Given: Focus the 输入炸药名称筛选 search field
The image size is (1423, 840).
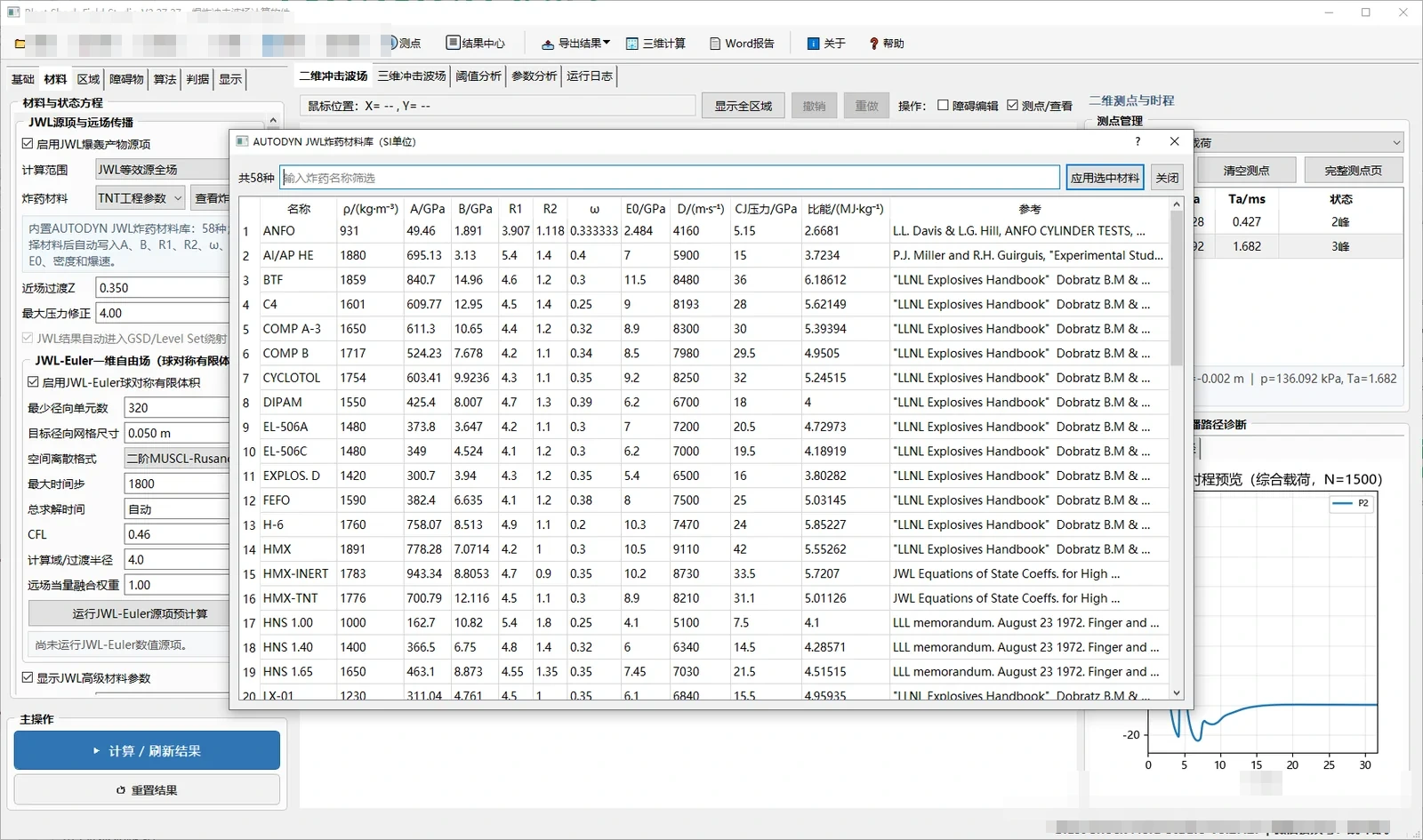Looking at the screenshot, I should (670, 178).
